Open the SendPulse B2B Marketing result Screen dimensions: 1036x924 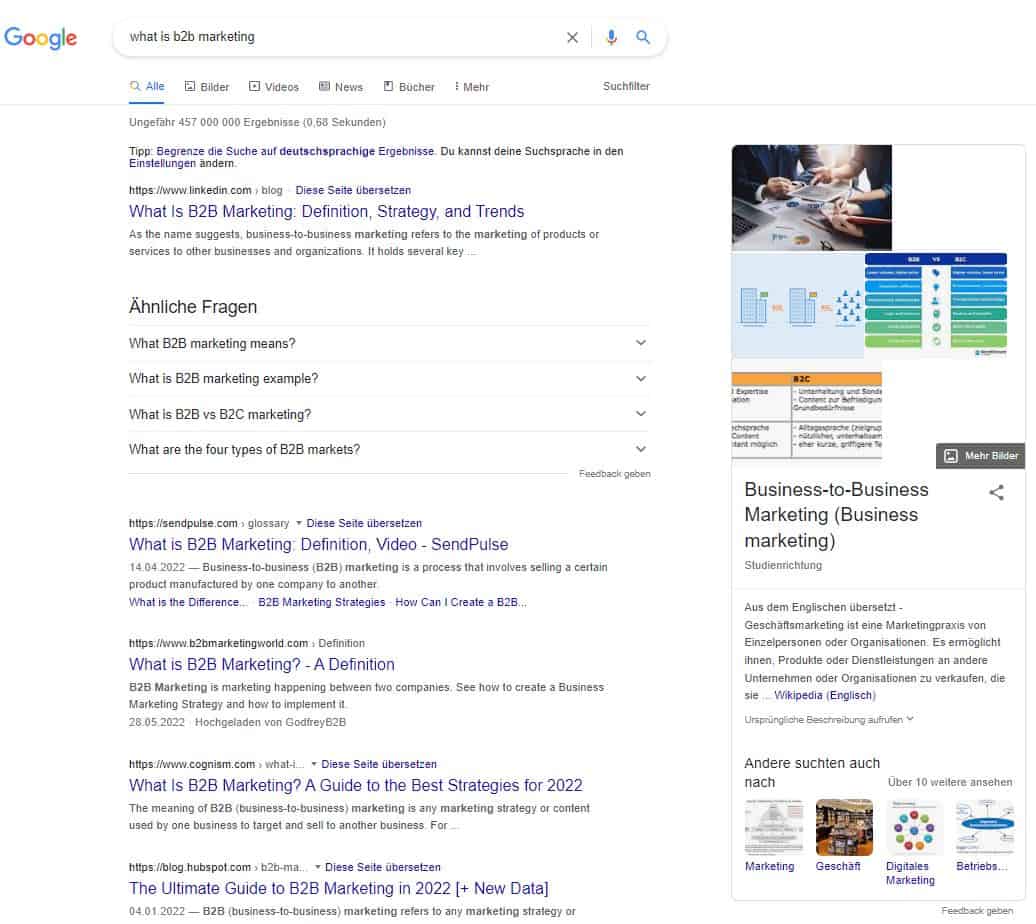pyautogui.click(x=318, y=545)
